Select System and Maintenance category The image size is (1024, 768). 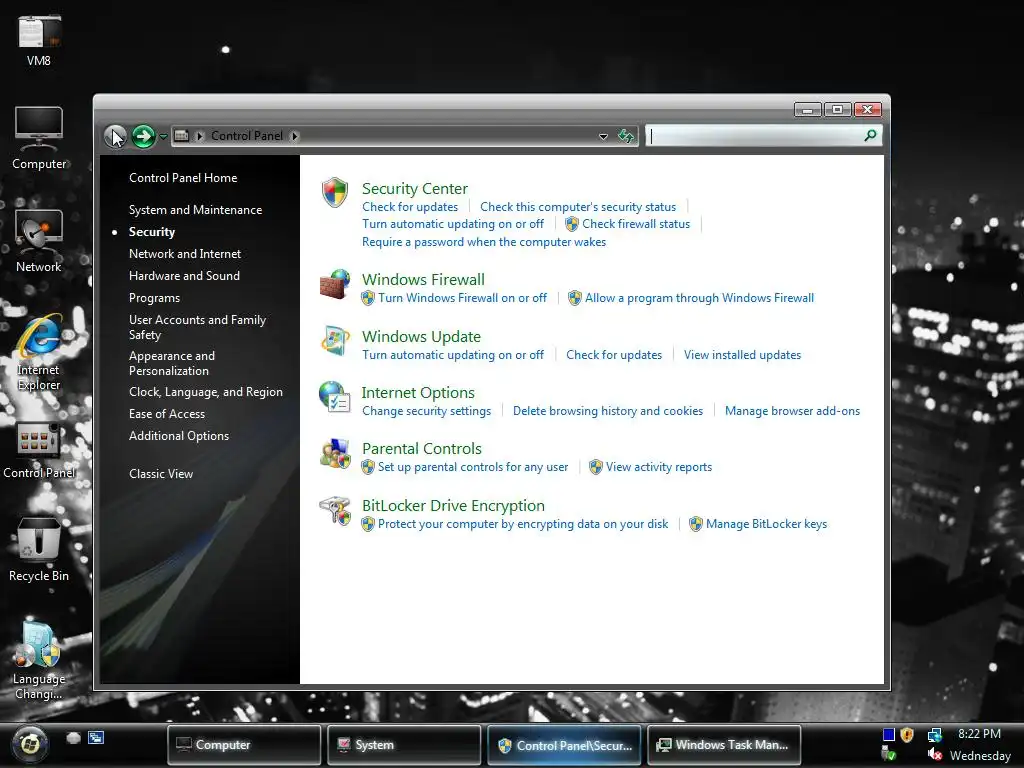pyautogui.click(x=195, y=210)
